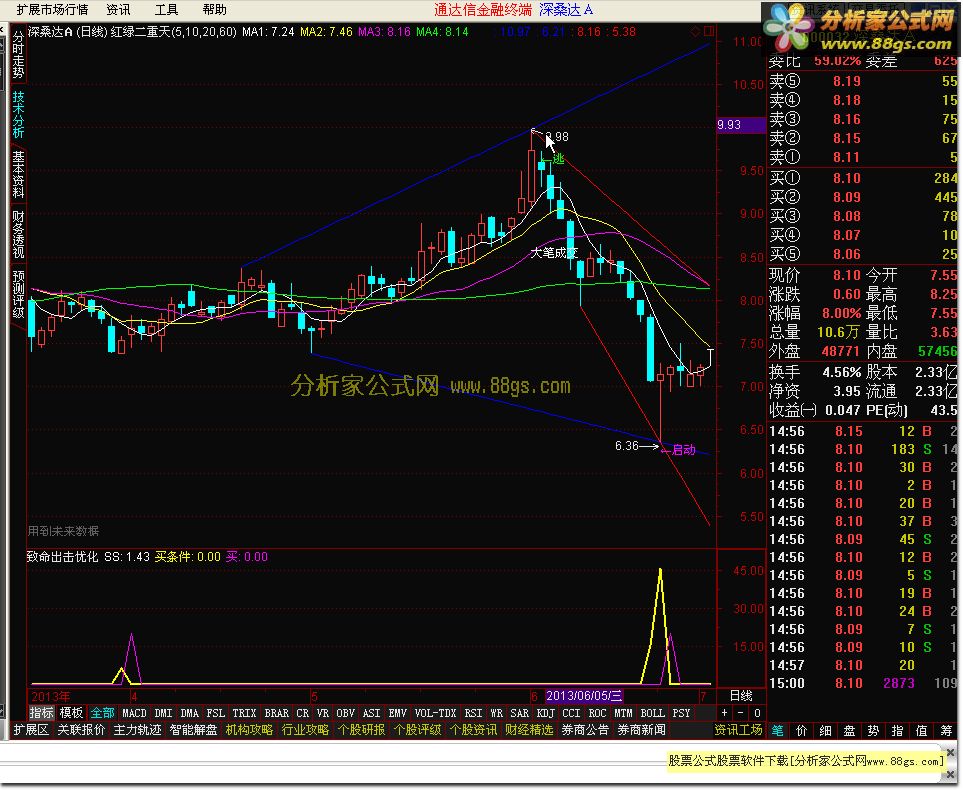Screen dimensions: 963x790
Task: Select the 笔 tab in quote panel
Action: point(778,730)
